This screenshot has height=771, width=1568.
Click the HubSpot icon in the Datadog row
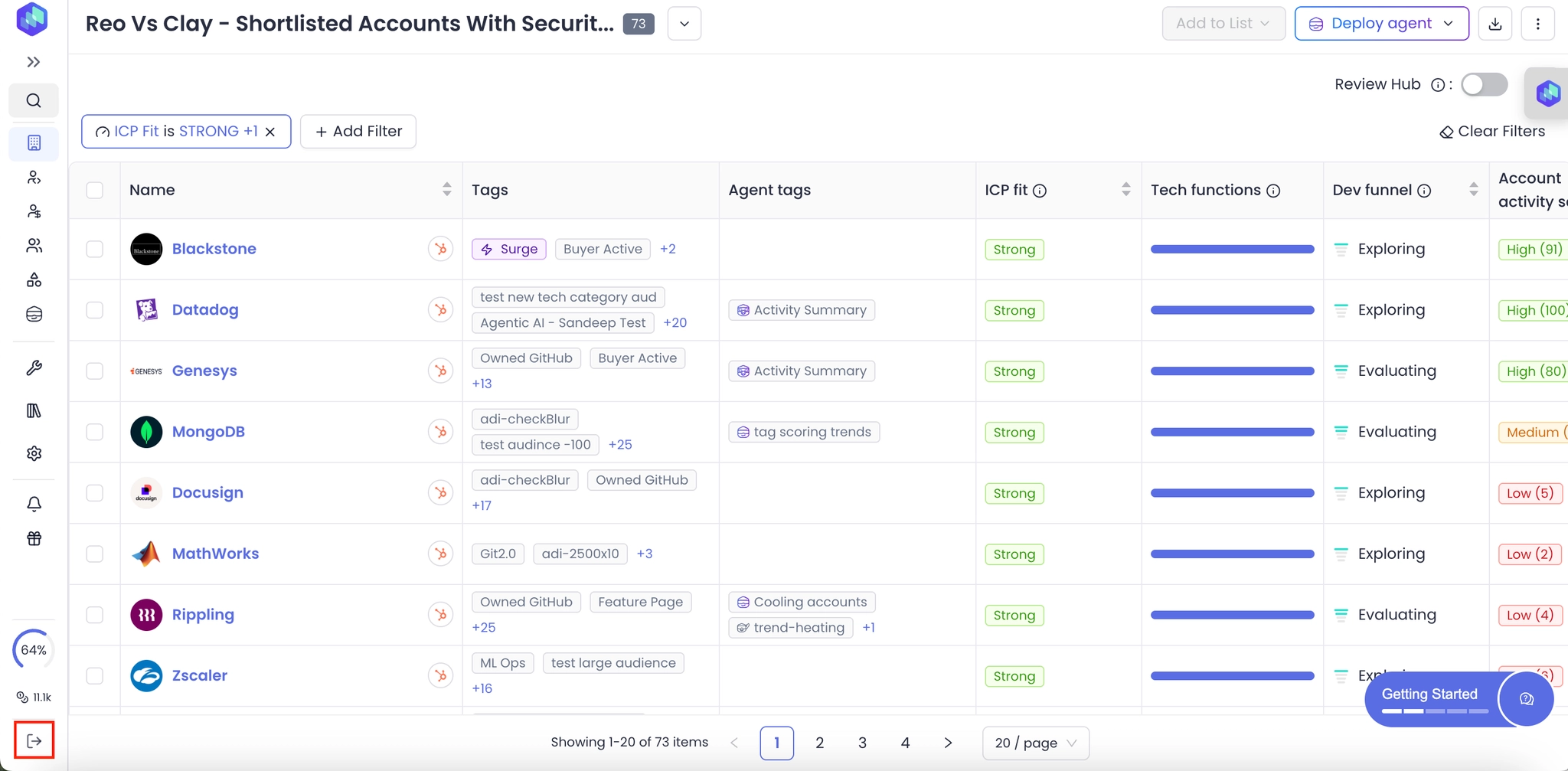[440, 310]
